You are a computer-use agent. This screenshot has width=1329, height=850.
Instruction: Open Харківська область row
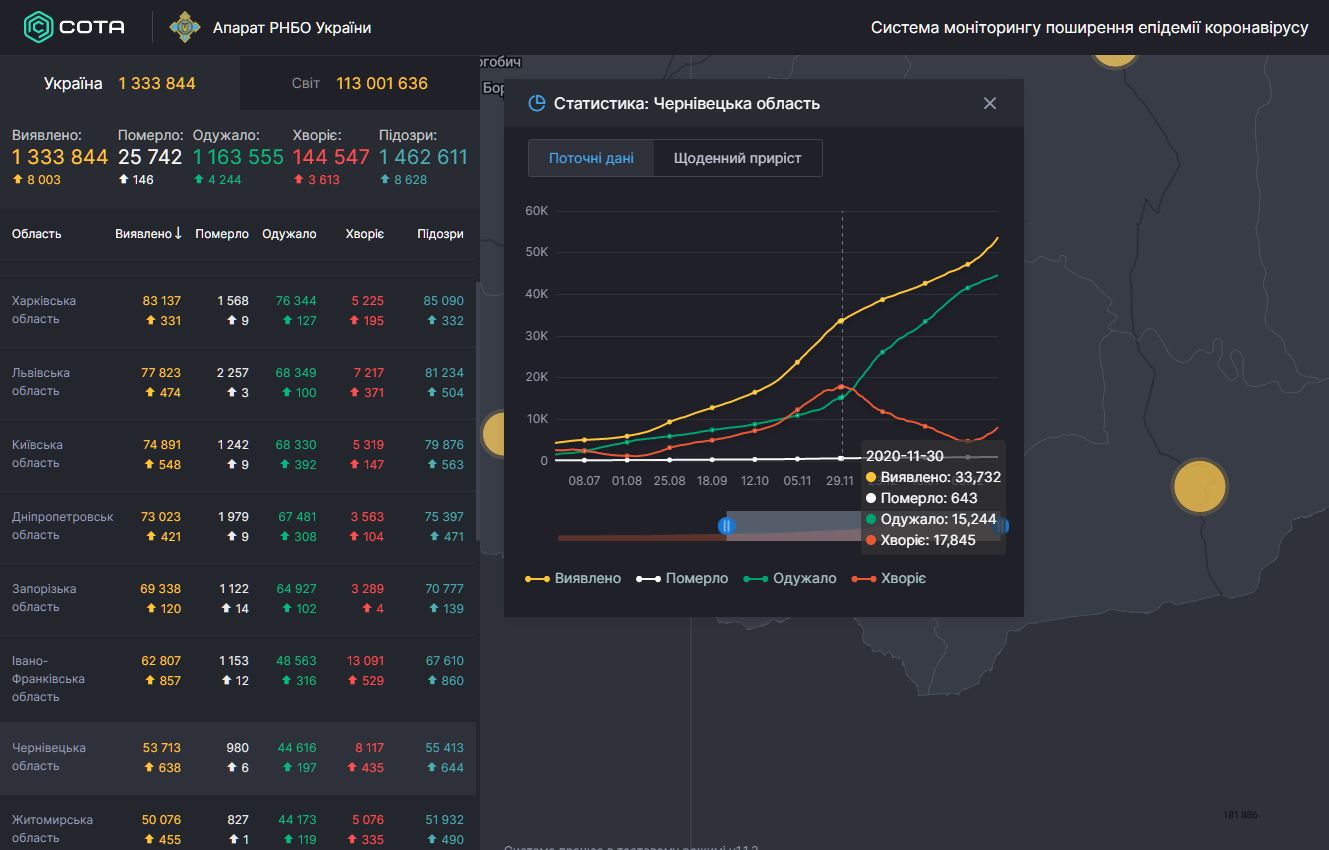click(x=44, y=310)
